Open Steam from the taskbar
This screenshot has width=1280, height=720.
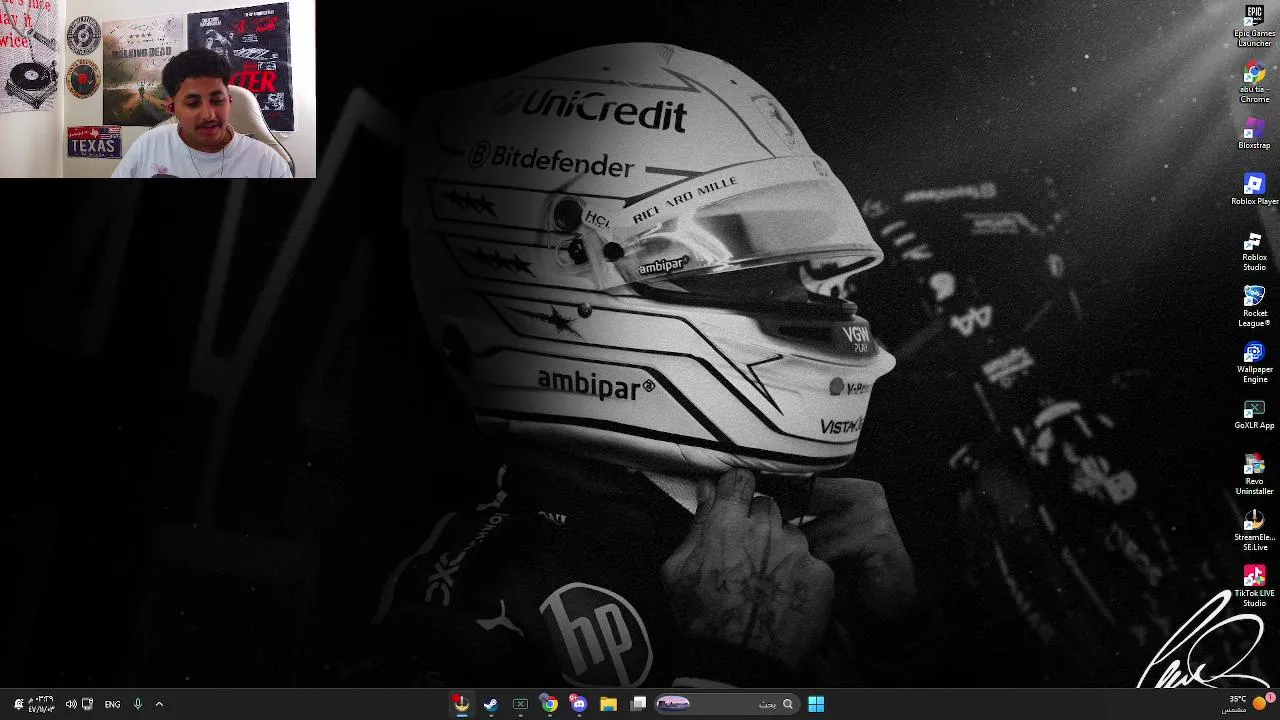tap(490, 704)
